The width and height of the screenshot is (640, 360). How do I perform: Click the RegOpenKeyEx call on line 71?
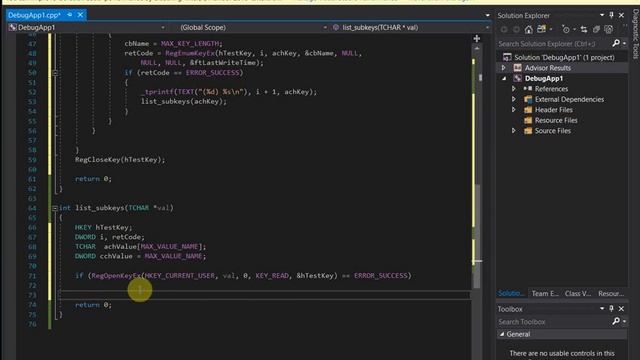coord(116,276)
